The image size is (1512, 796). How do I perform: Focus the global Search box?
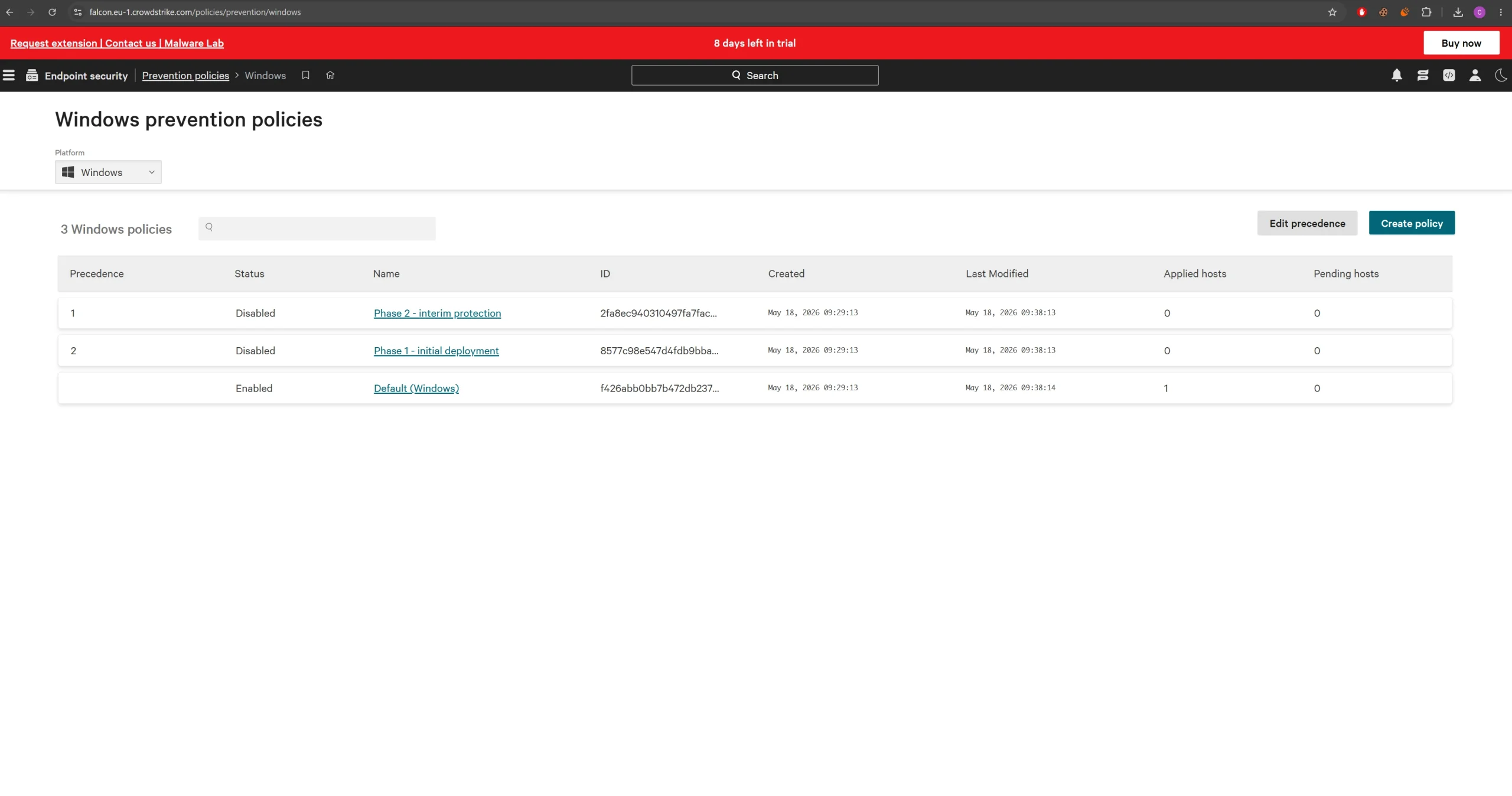click(x=755, y=75)
